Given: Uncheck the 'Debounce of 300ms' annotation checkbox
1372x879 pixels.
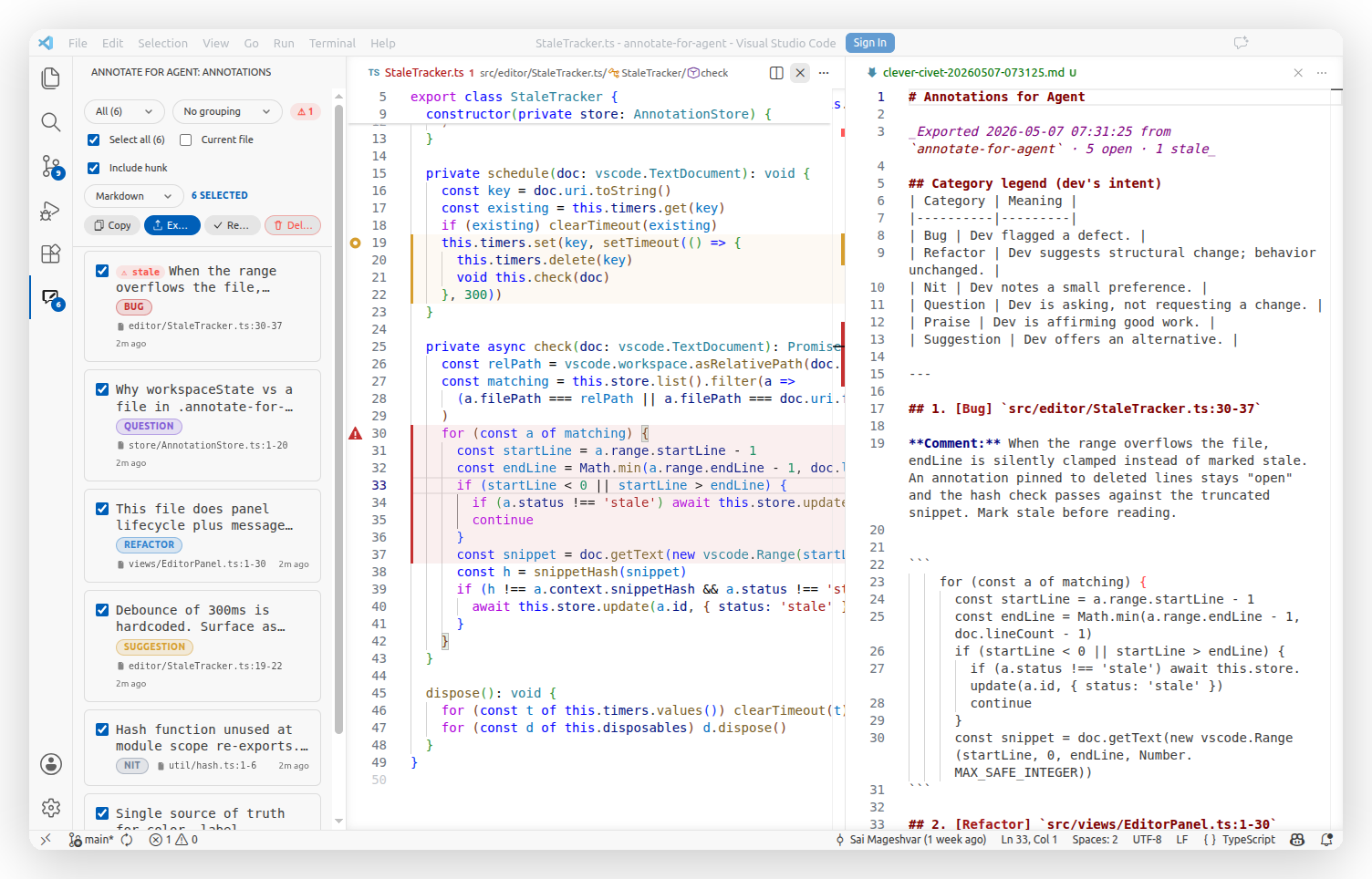Looking at the screenshot, I should click(x=102, y=610).
